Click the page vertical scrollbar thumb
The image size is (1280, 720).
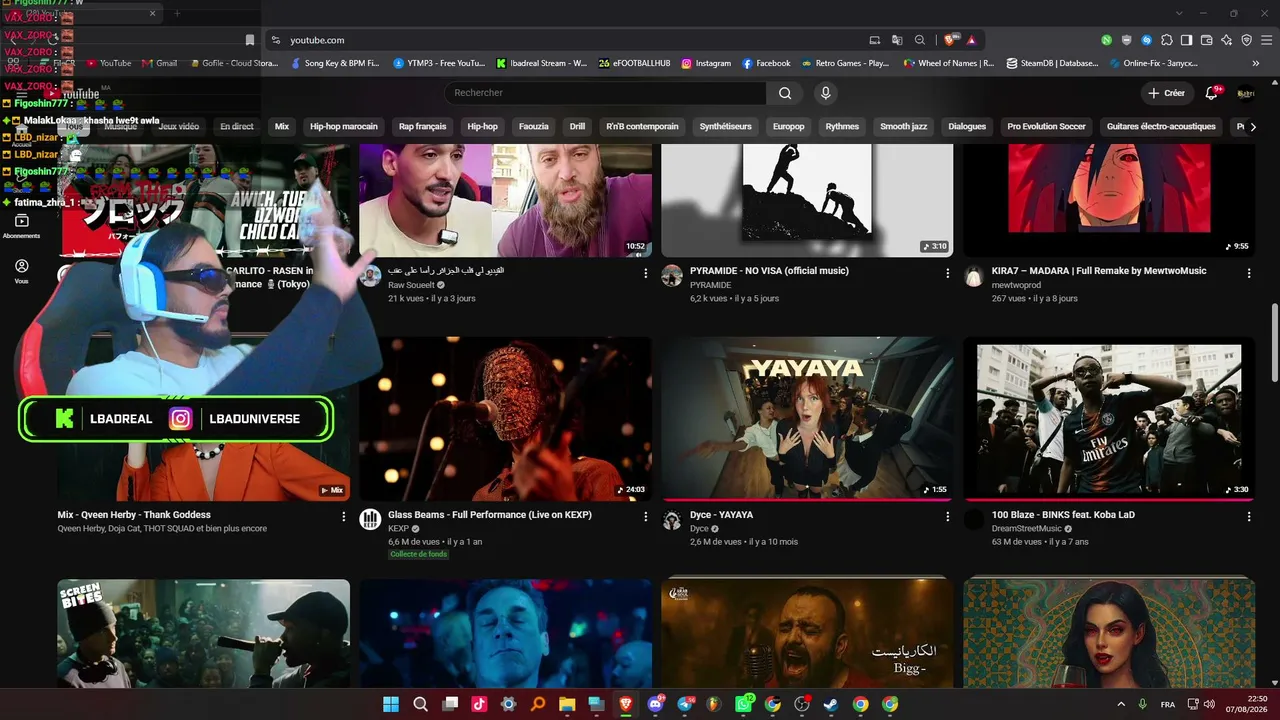click(1274, 341)
